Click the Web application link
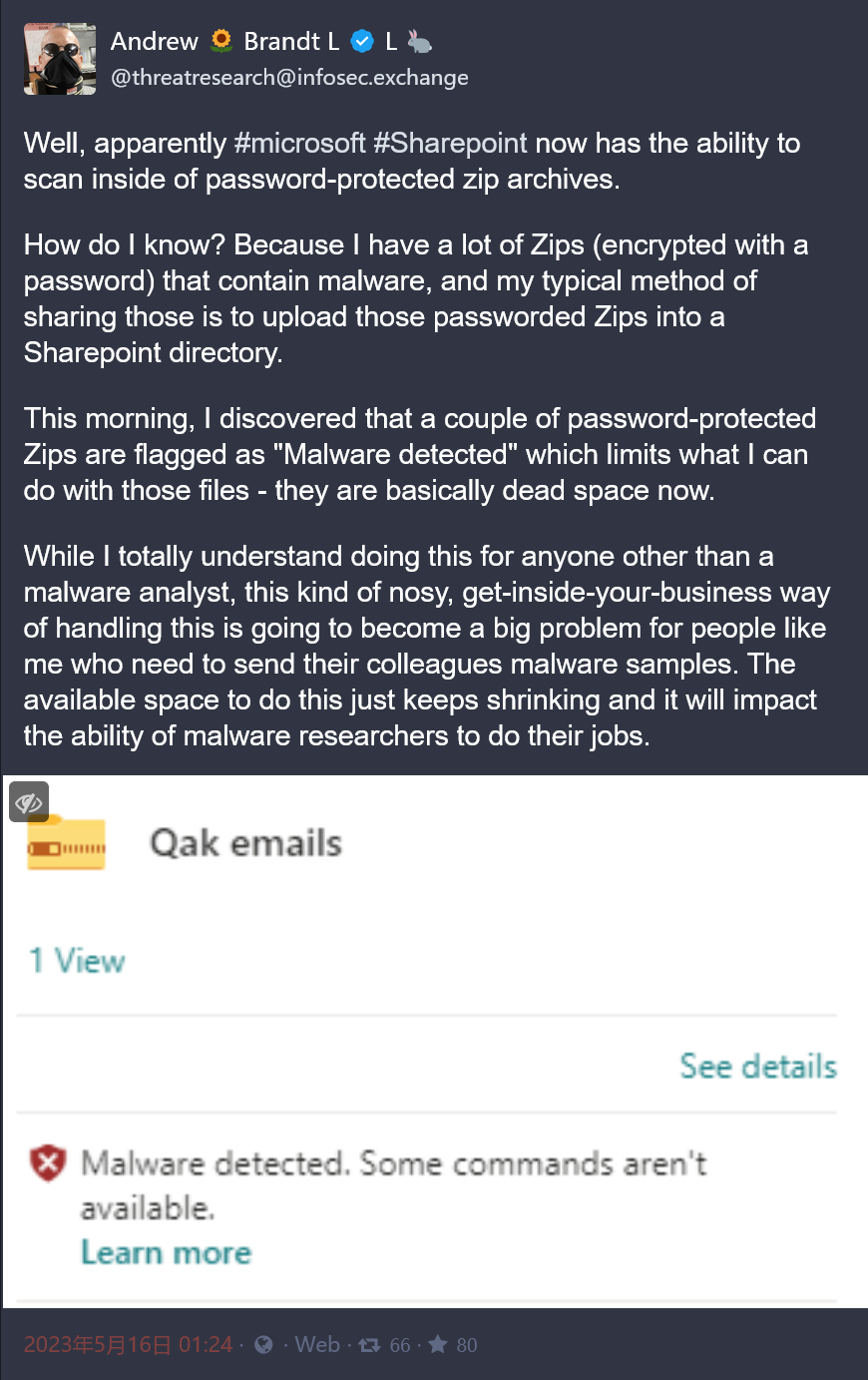Viewport: 868px width, 1380px height. [x=317, y=1345]
